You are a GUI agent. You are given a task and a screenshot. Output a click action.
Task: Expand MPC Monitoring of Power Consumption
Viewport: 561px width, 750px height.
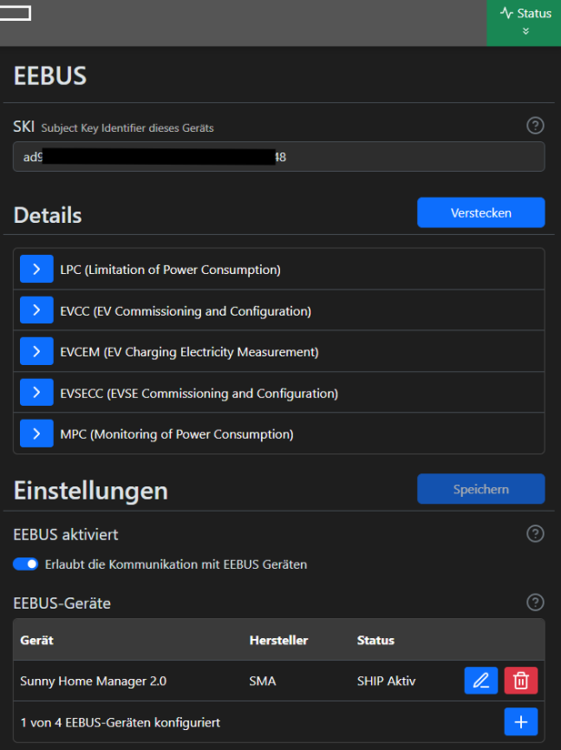[36, 433]
